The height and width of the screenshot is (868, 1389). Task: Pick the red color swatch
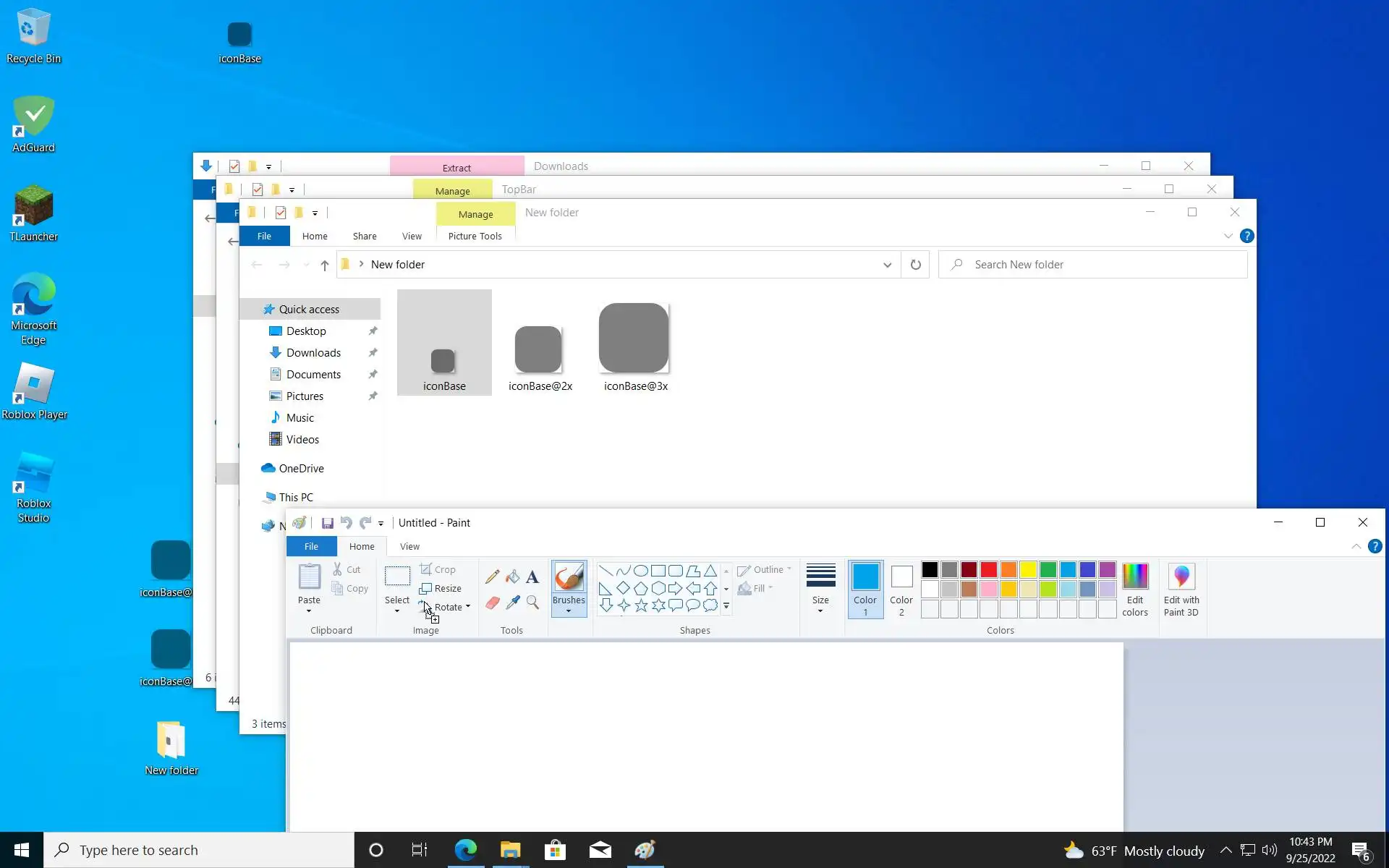(x=989, y=570)
